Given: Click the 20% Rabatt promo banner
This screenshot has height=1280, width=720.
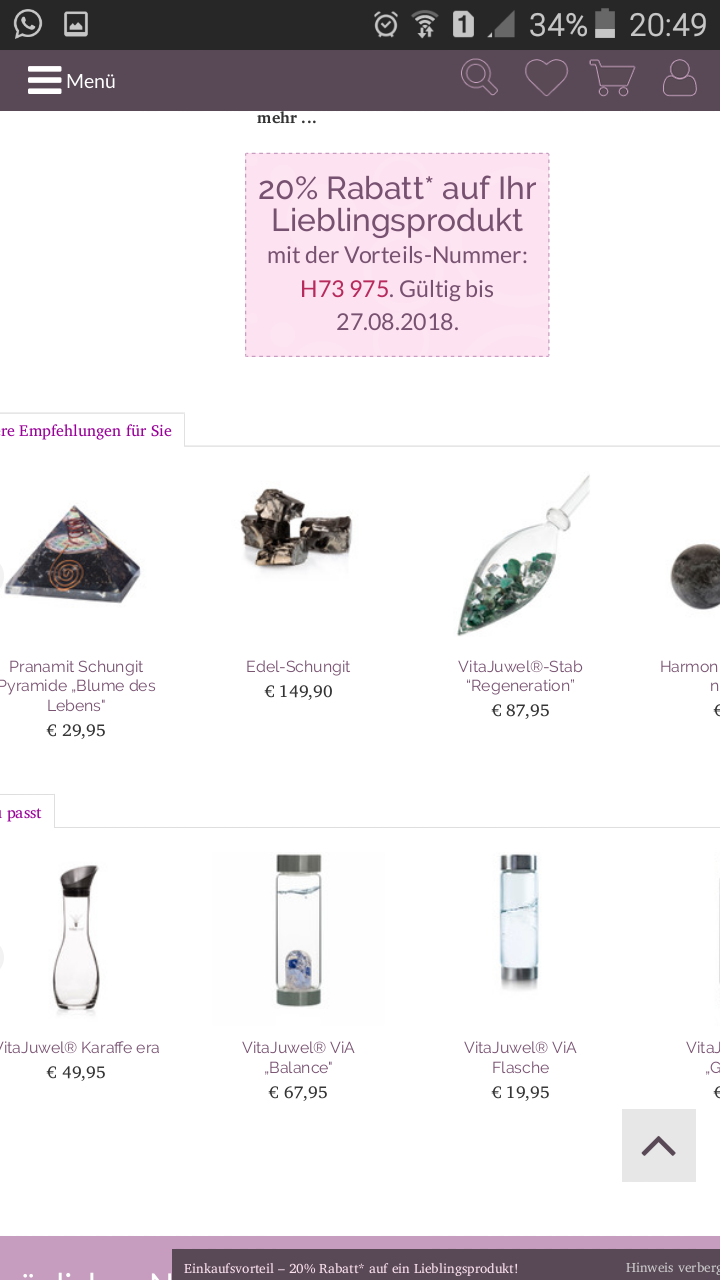Looking at the screenshot, I should [397, 255].
